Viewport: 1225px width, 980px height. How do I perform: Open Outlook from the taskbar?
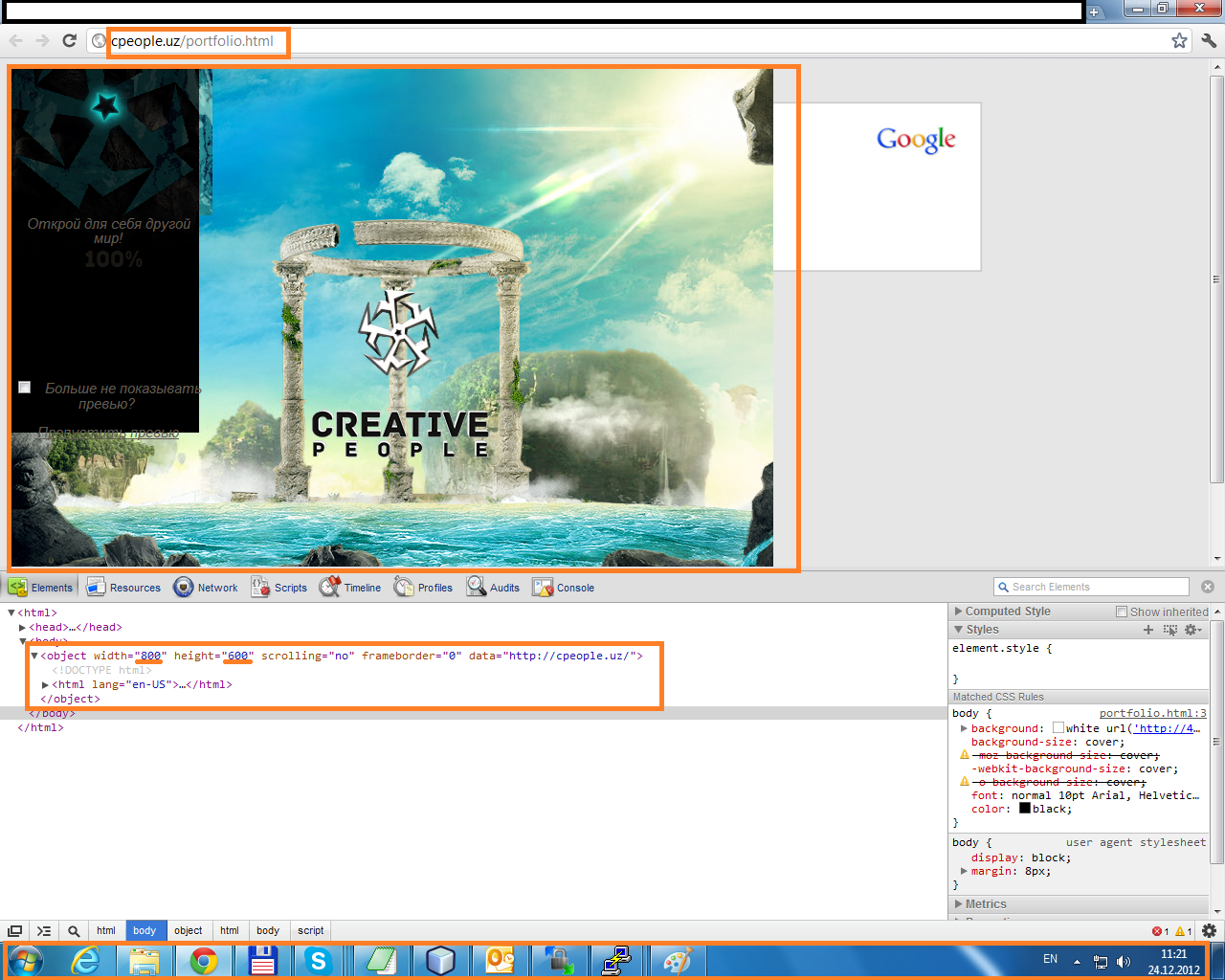pos(499,961)
